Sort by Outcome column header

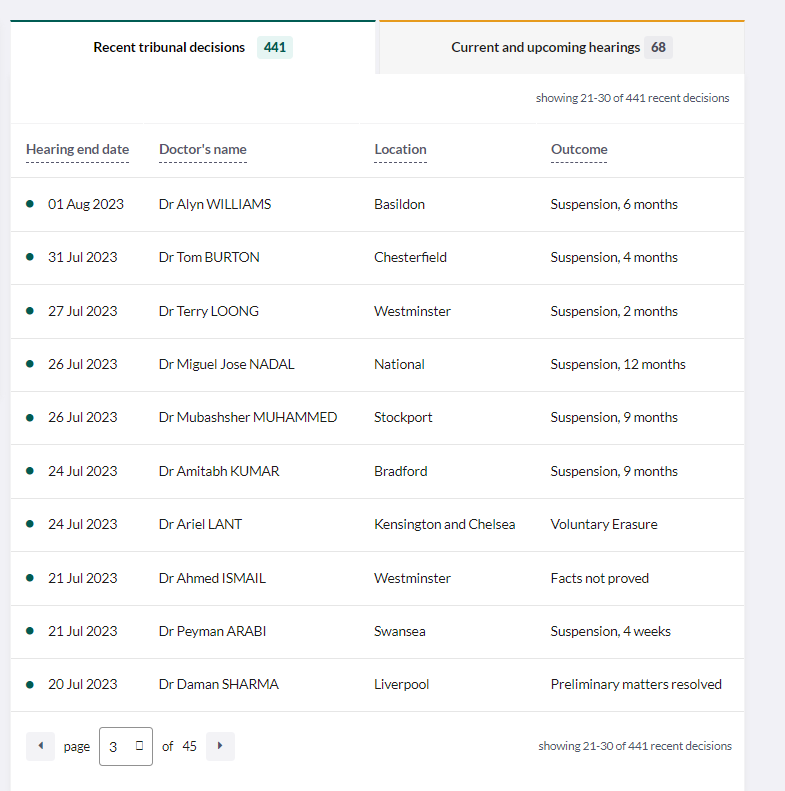tap(579, 149)
